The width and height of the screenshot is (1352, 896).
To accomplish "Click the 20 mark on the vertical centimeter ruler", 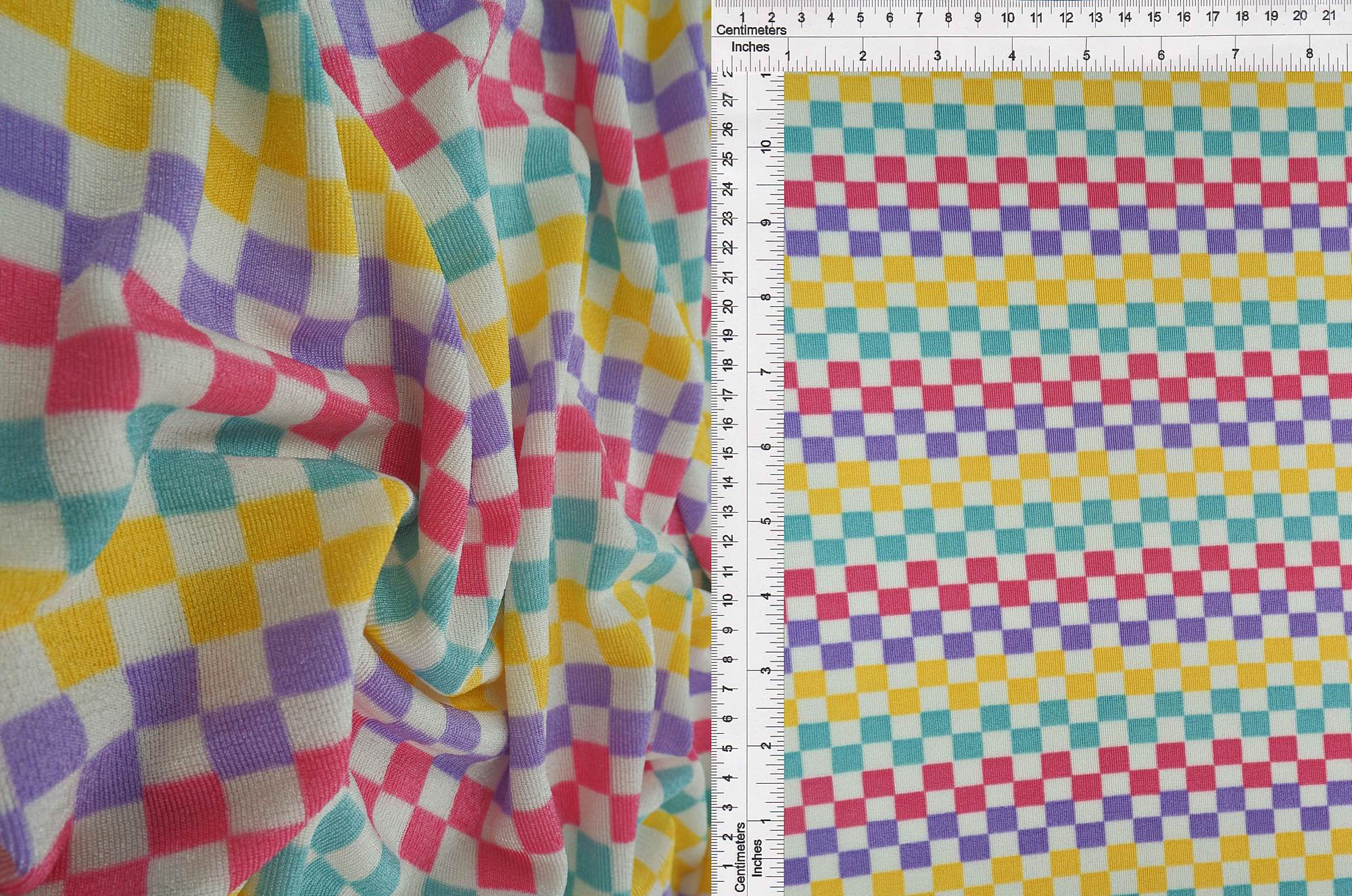I will click(728, 306).
